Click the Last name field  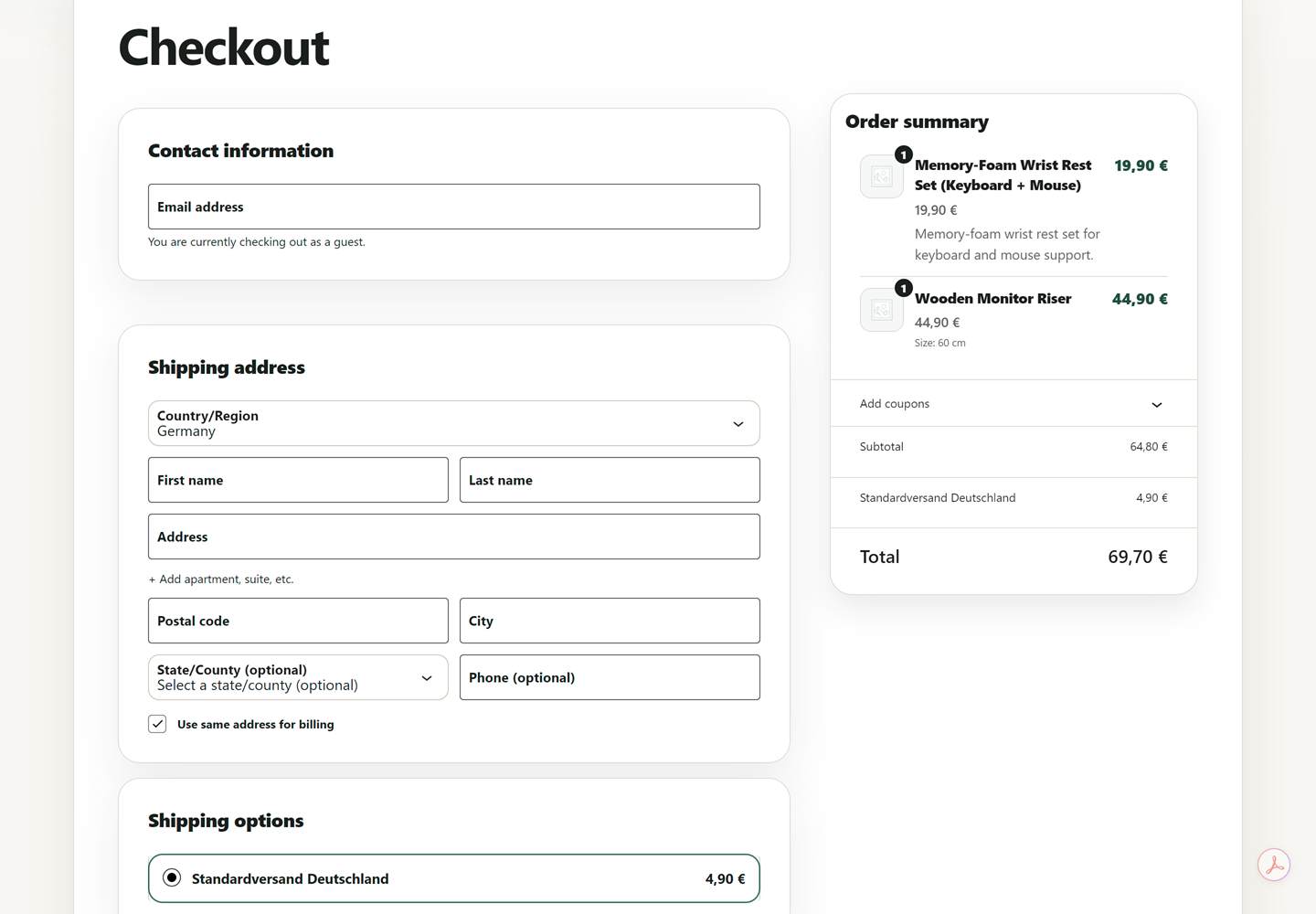pos(610,480)
